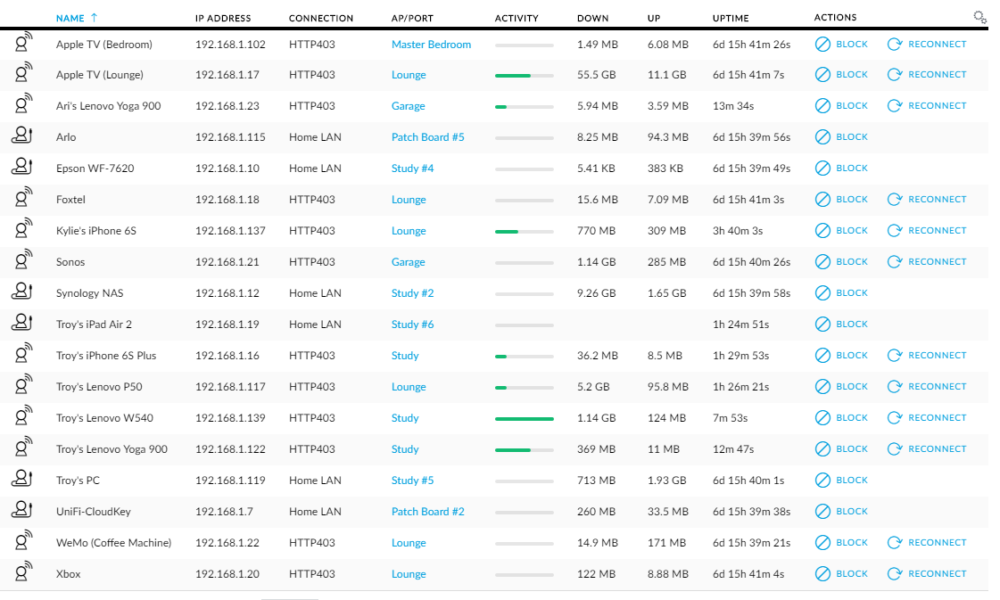Click the wired client icon beside Arlo

pyautogui.click(x=21, y=137)
